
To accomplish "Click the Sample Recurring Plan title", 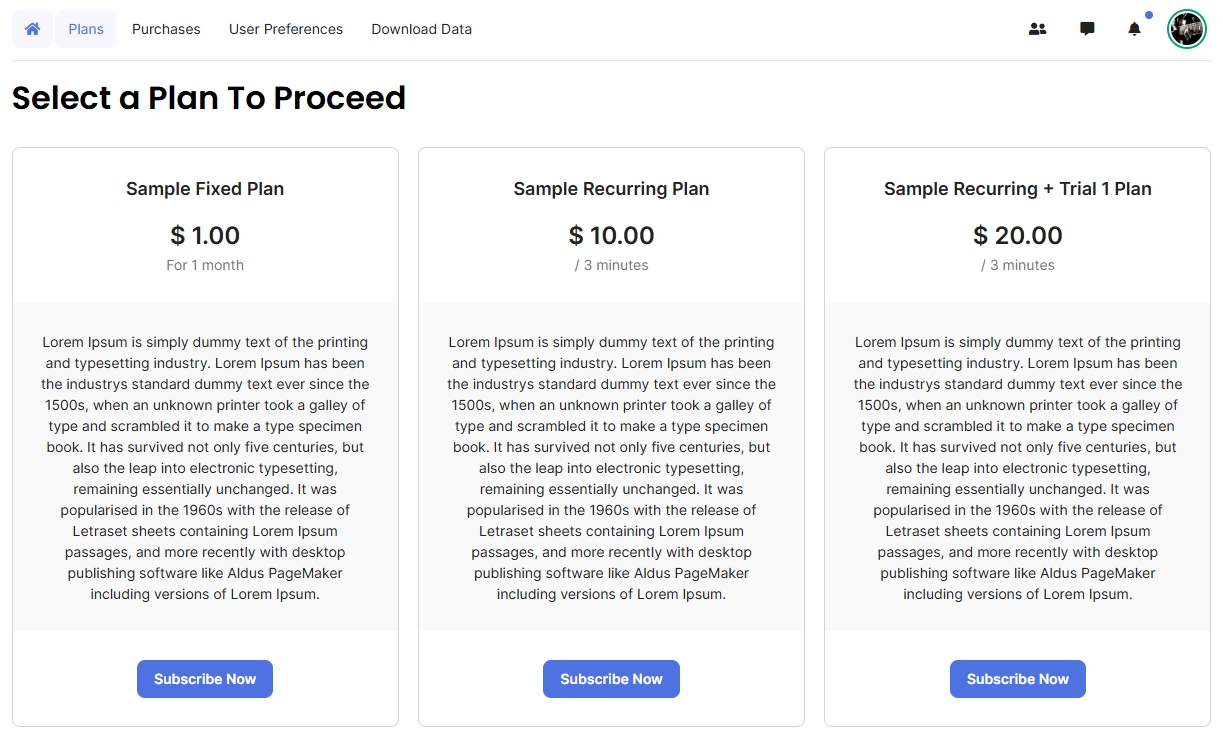I will 611,189.
